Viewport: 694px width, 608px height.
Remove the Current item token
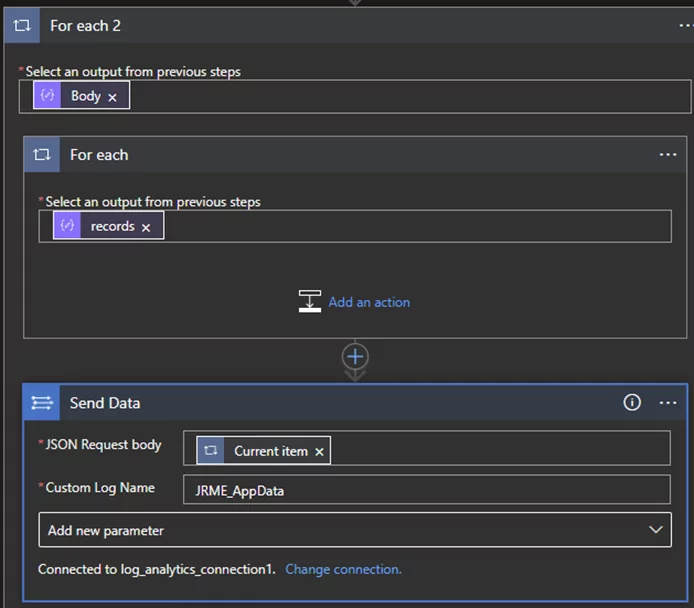pos(319,452)
